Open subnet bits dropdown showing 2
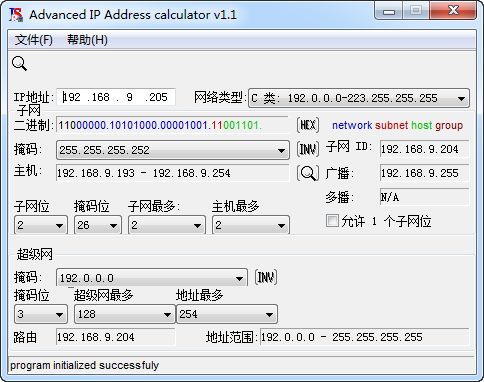The image size is (484, 382). (x=41, y=225)
